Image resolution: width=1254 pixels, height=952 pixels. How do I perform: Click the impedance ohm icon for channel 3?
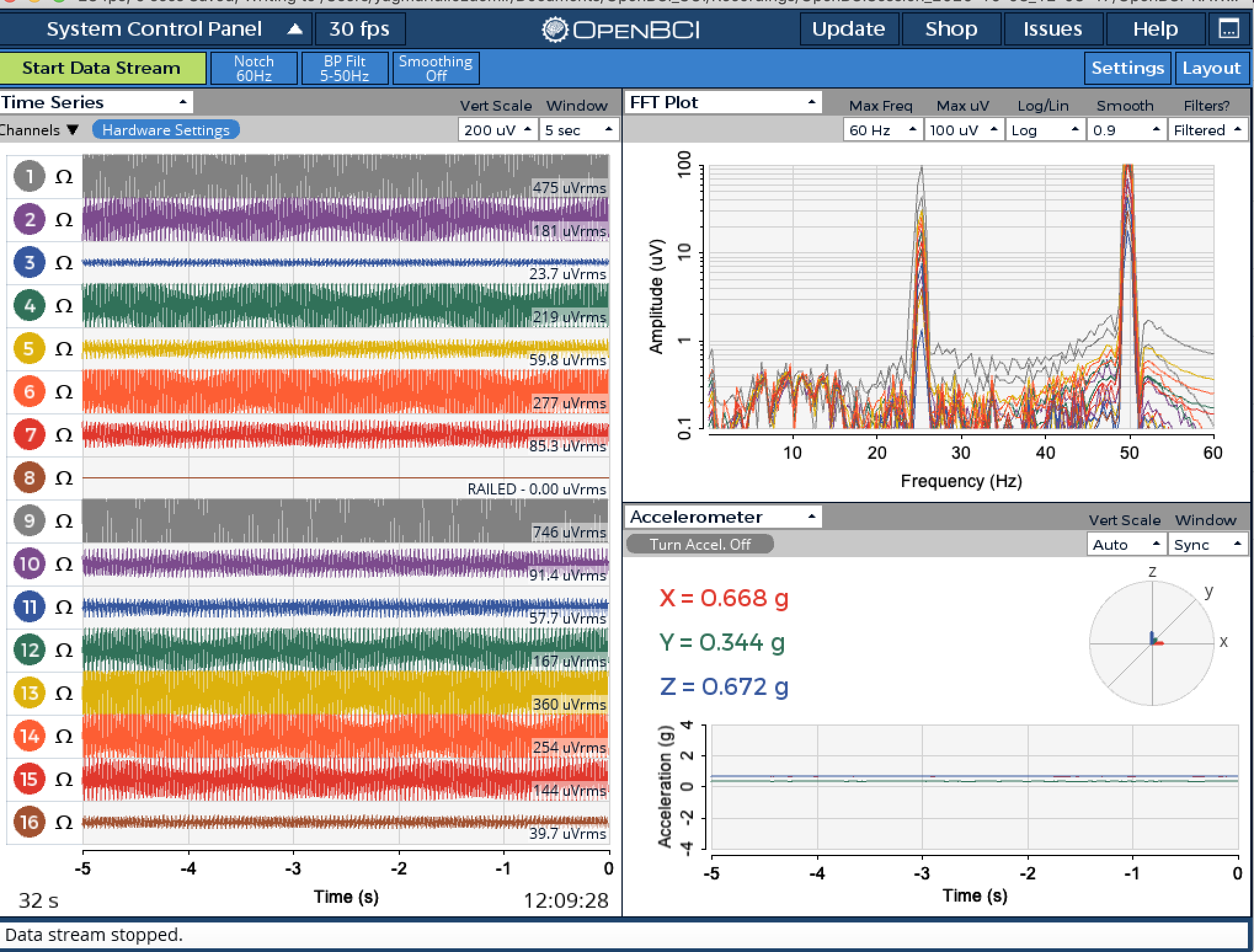coord(64,263)
